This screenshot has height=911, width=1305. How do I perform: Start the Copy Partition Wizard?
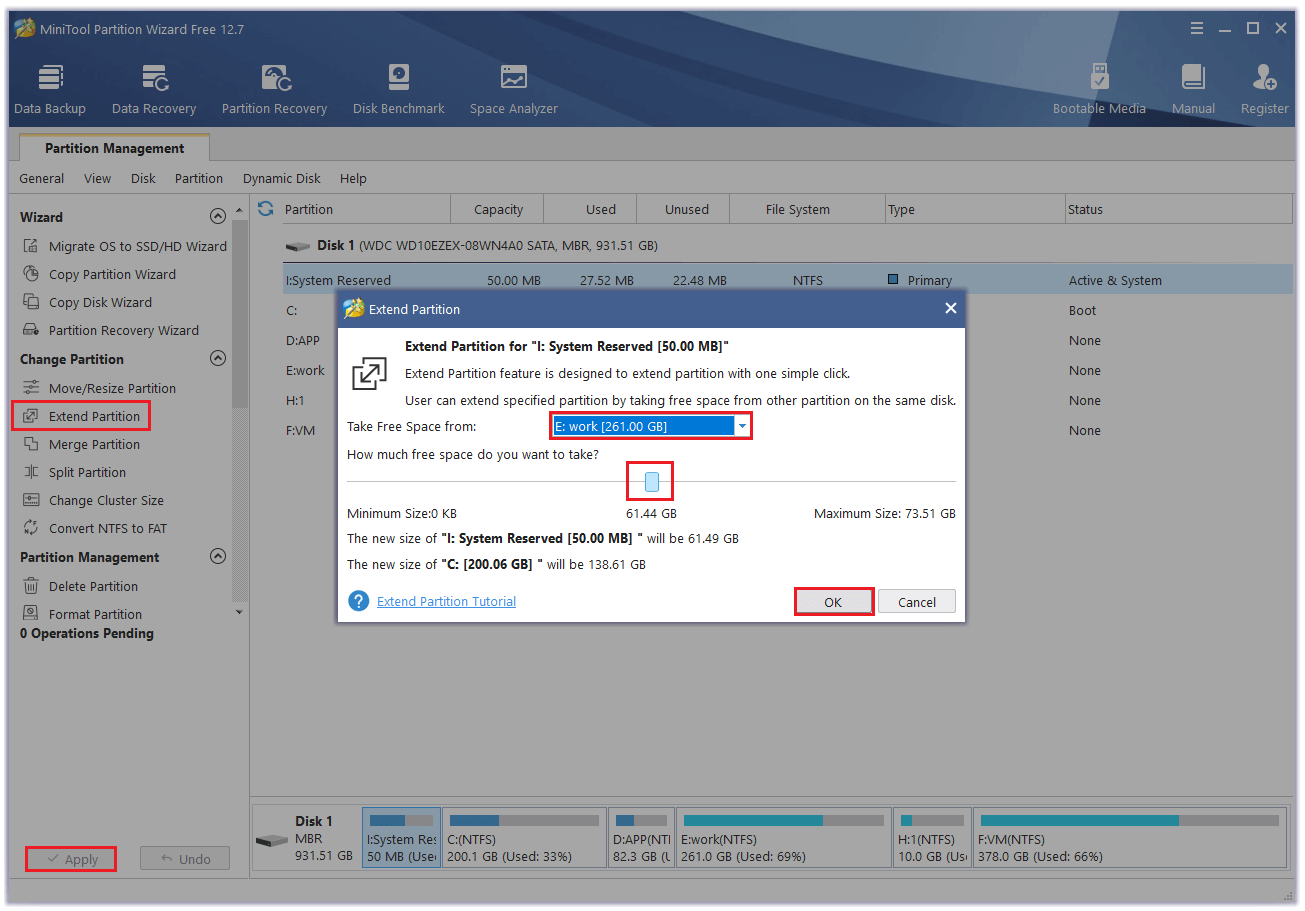[99, 274]
